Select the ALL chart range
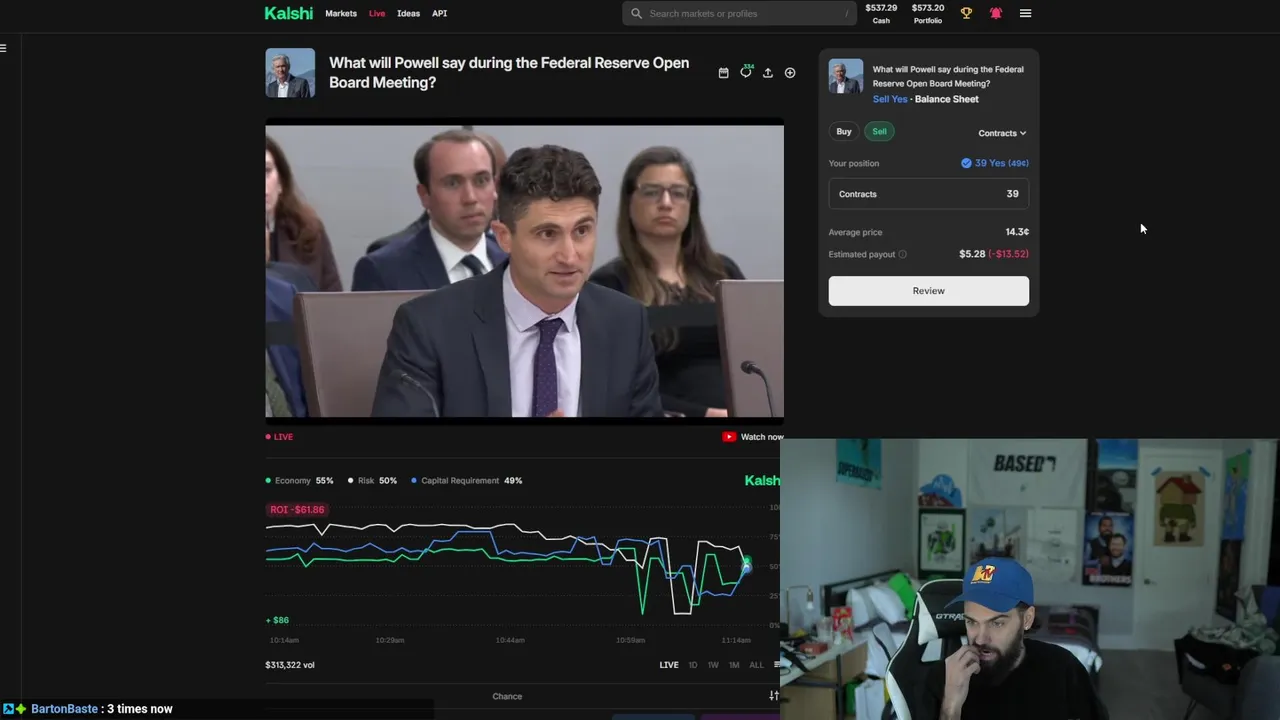This screenshot has height=720, width=1280. coord(756,665)
